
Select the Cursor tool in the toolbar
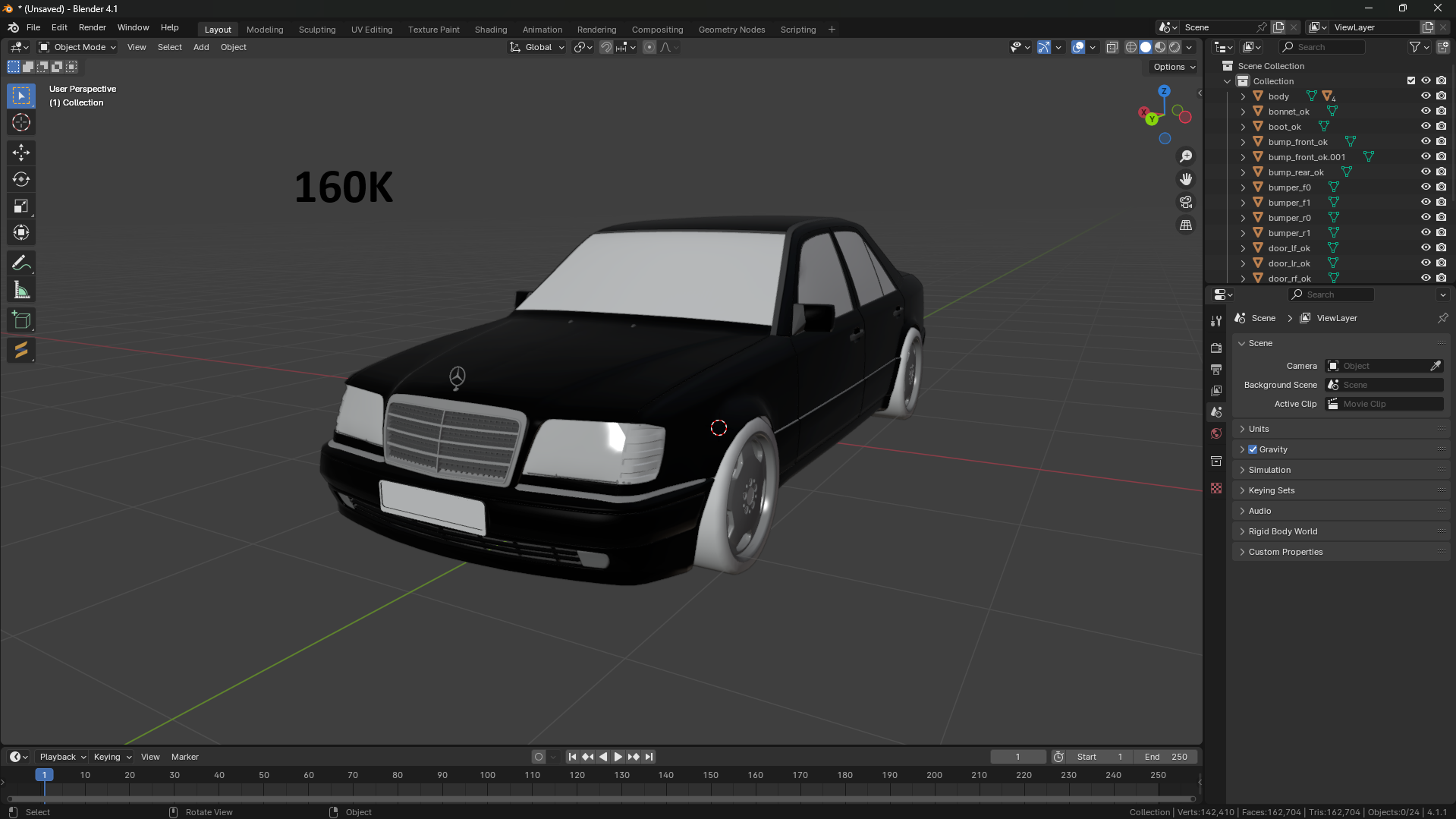(x=21, y=122)
